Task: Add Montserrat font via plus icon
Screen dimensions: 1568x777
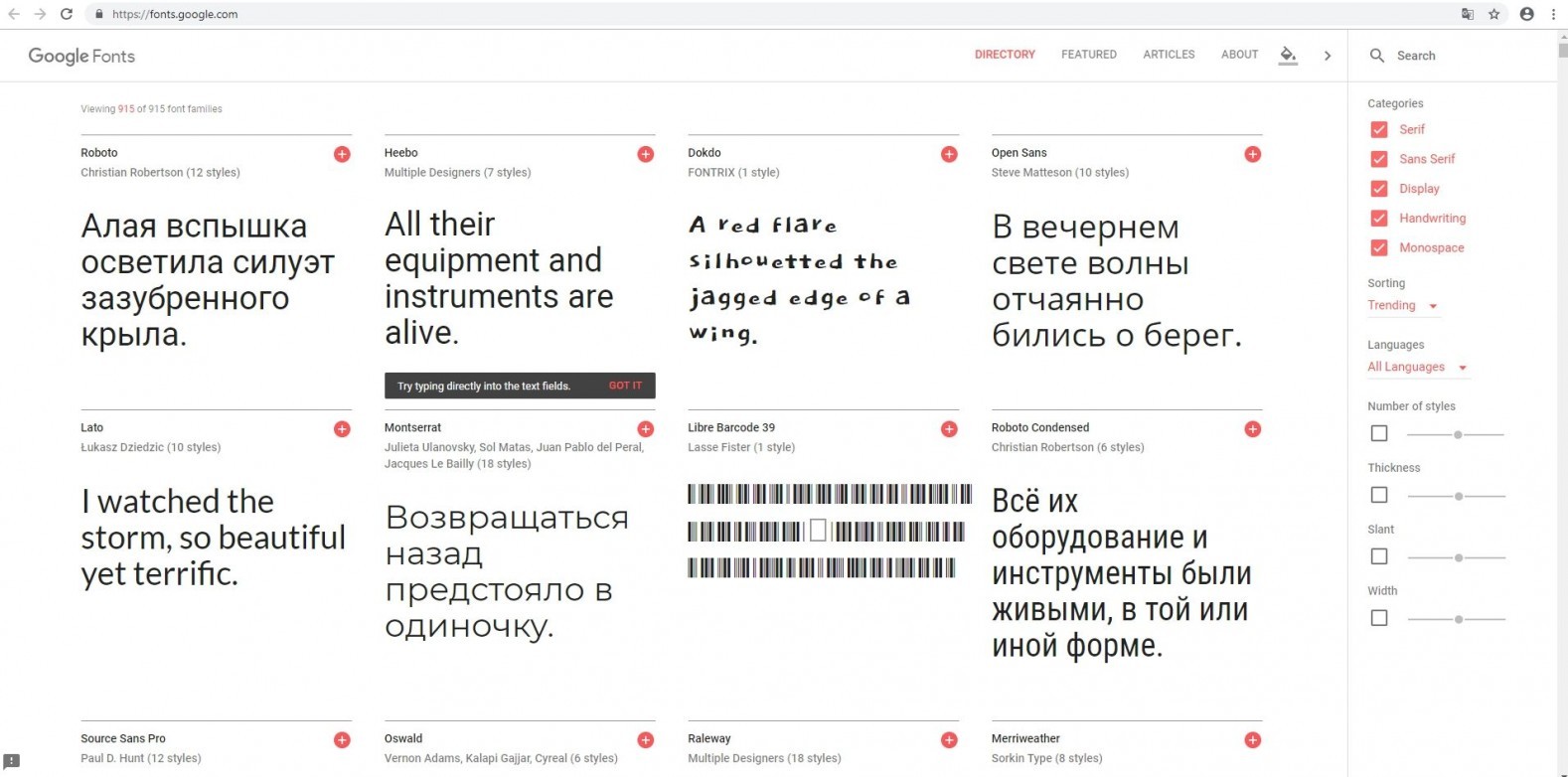Action: pos(646,429)
